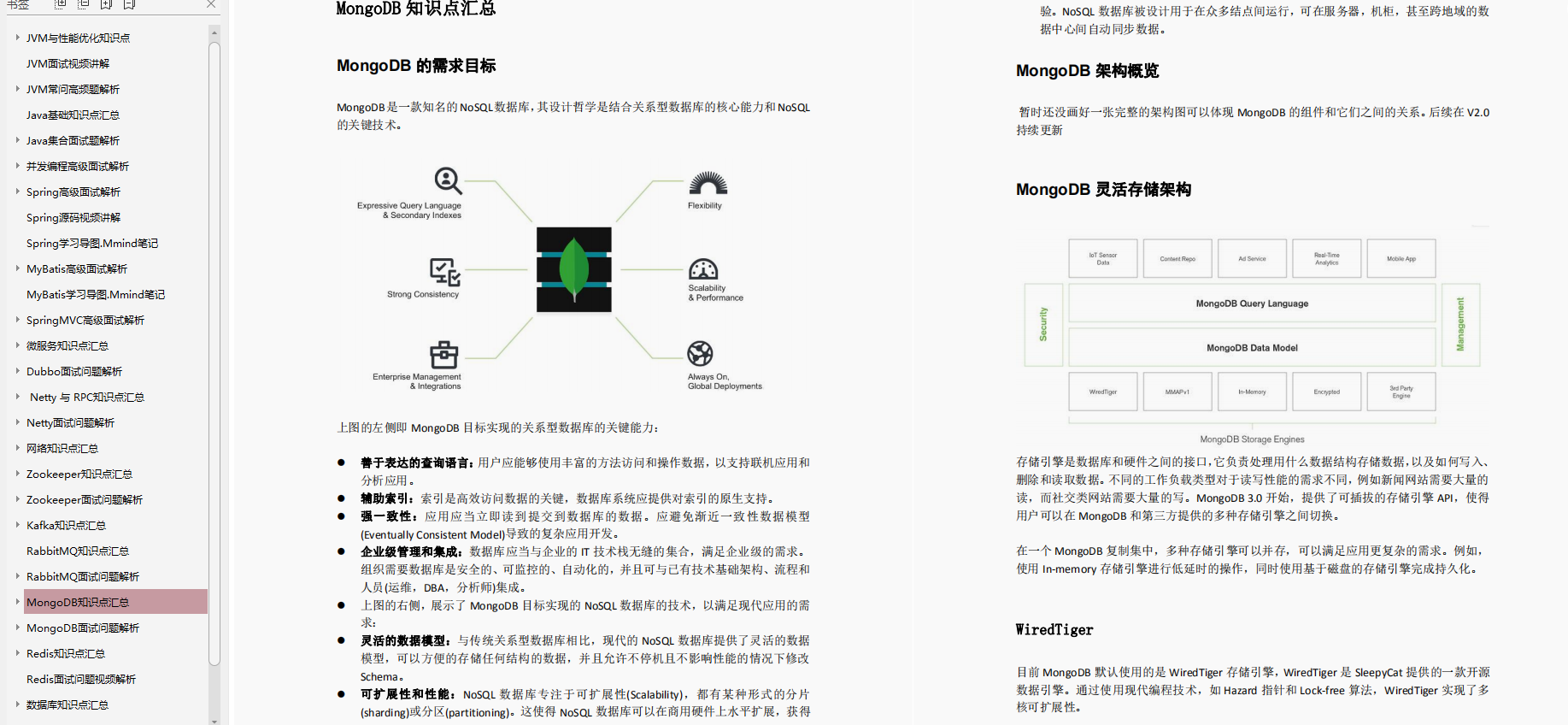Click the 'Flexibility' diagram label
1568x725 pixels.
pyautogui.click(x=705, y=205)
